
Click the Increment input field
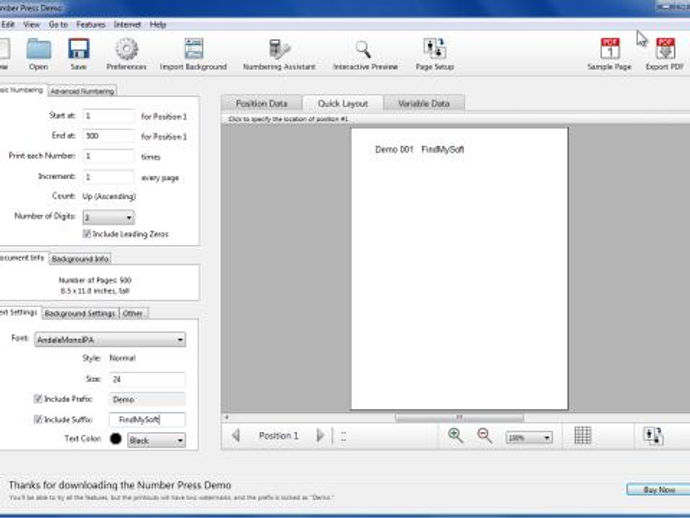point(109,177)
